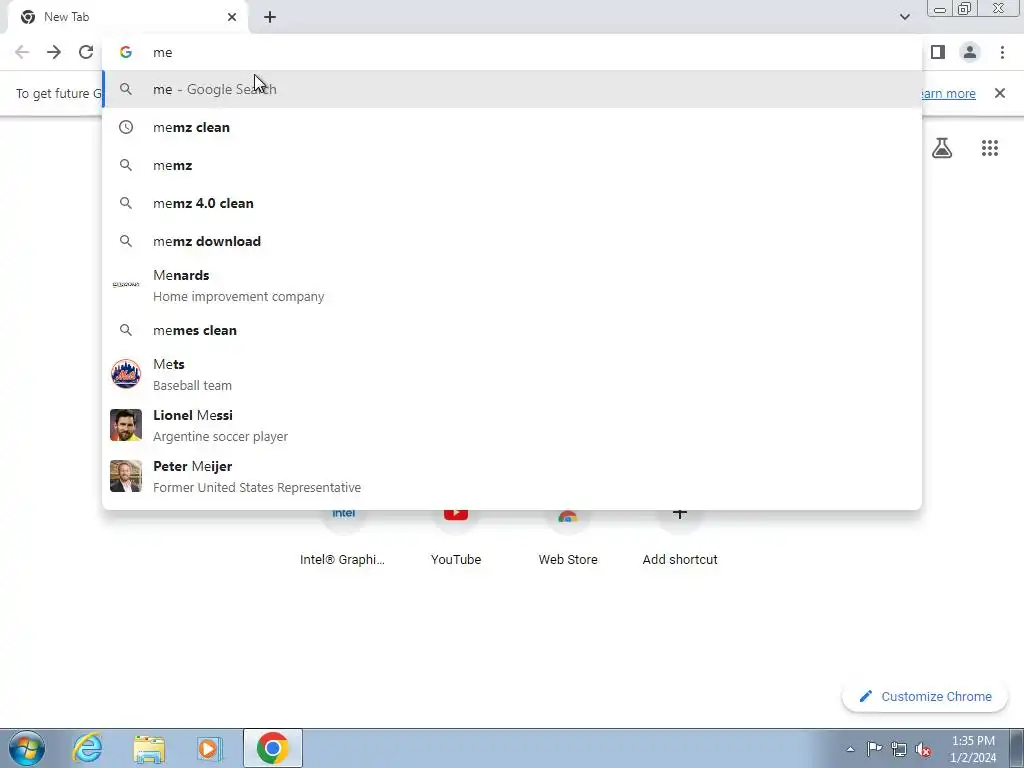Select the Menards home improvement suggestion
Viewport: 1024px width, 768px height.
coord(512,285)
